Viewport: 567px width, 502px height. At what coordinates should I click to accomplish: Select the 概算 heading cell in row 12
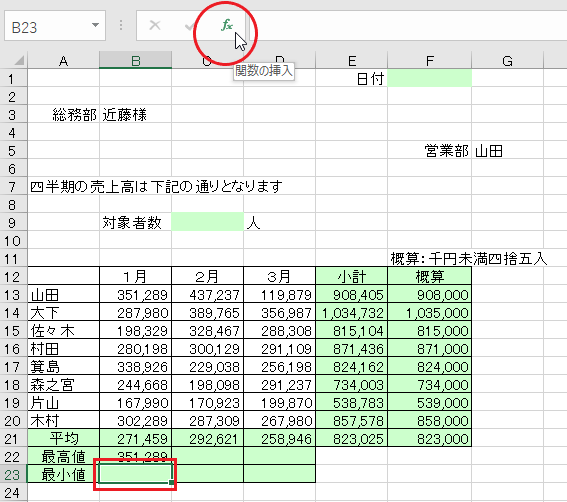coord(430,276)
